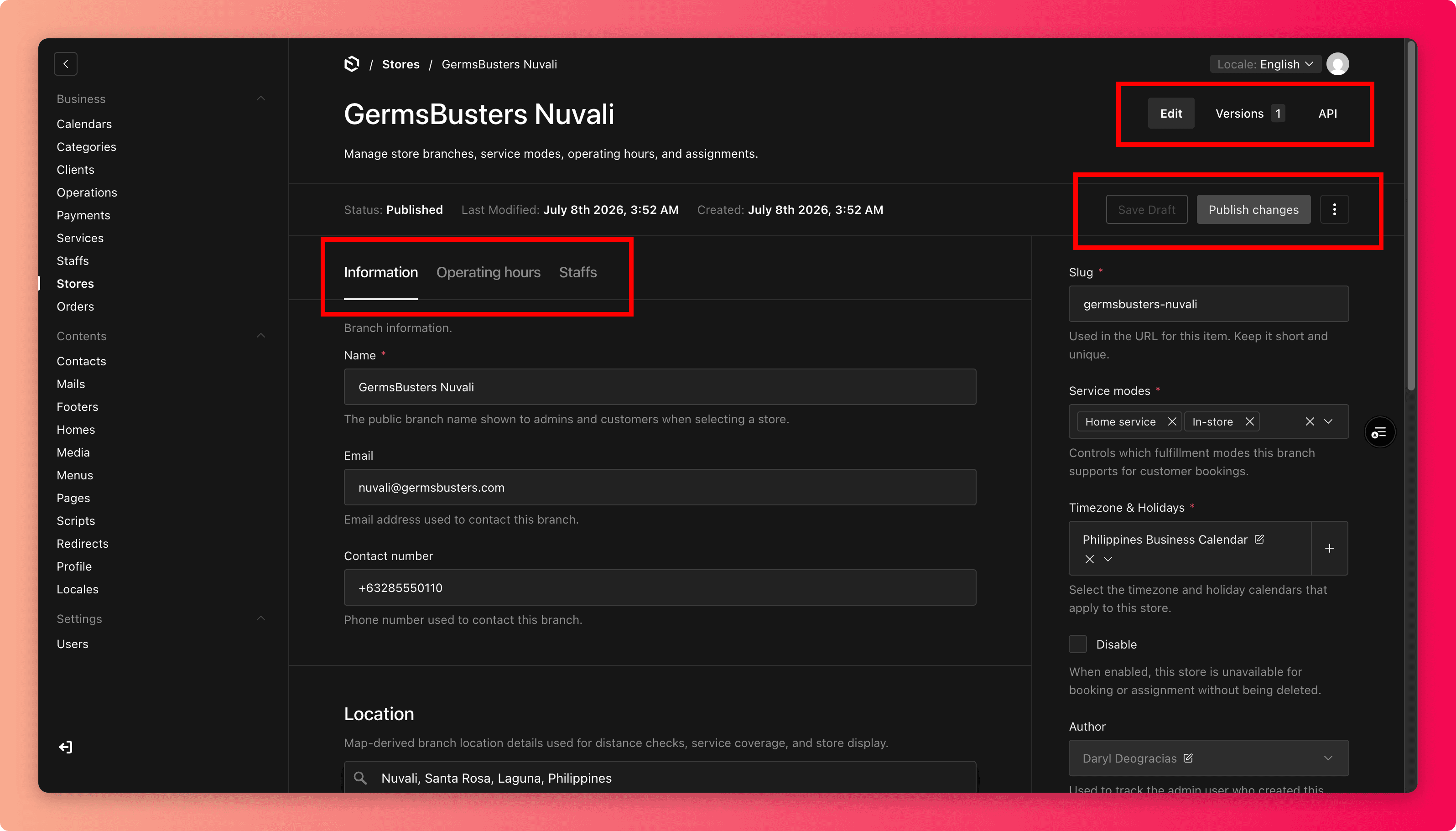Click the Save Draft button
The width and height of the screenshot is (1456, 831).
(1146, 209)
